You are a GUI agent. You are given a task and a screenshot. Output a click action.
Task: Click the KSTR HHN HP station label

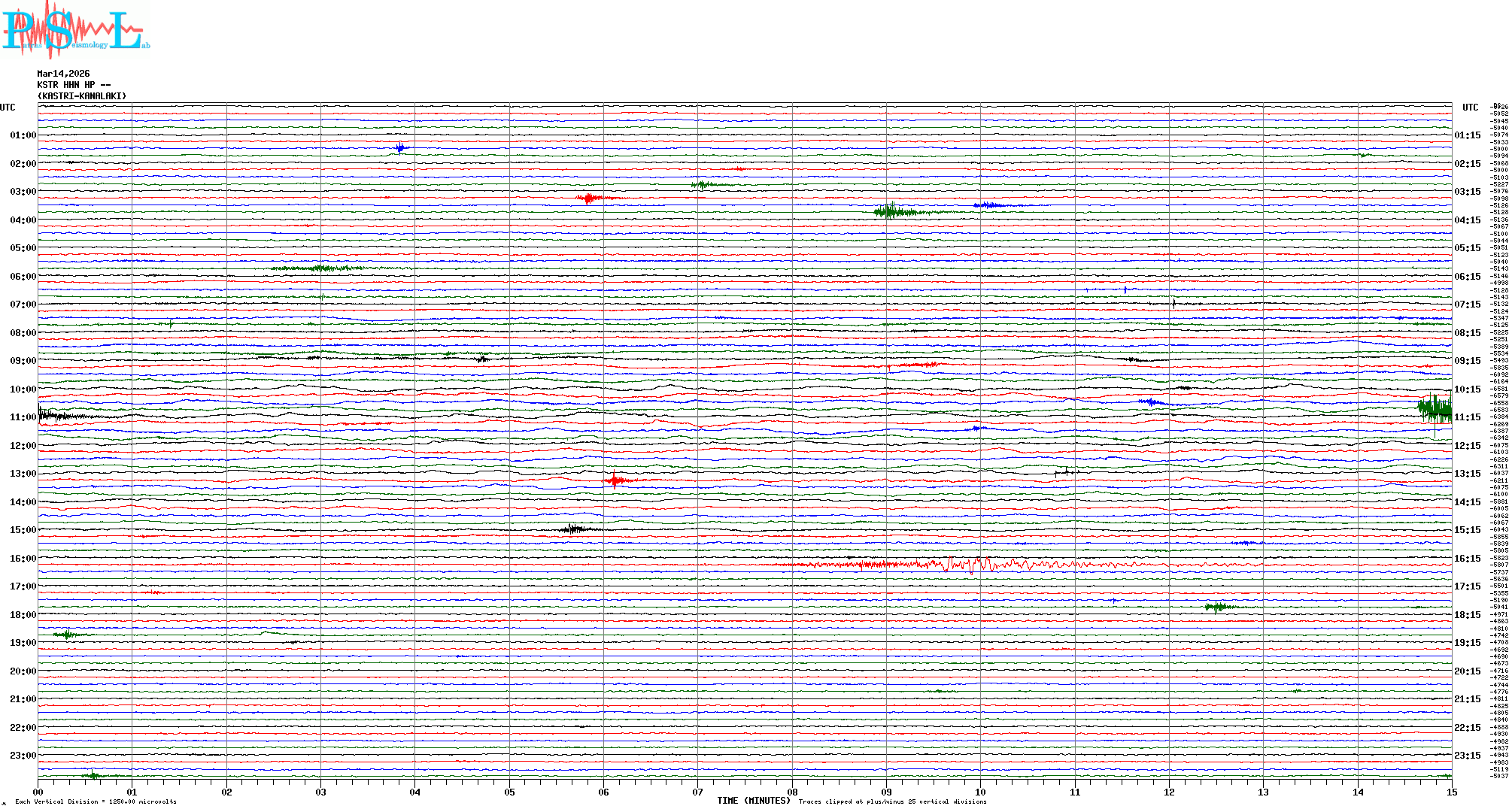coord(74,85)
